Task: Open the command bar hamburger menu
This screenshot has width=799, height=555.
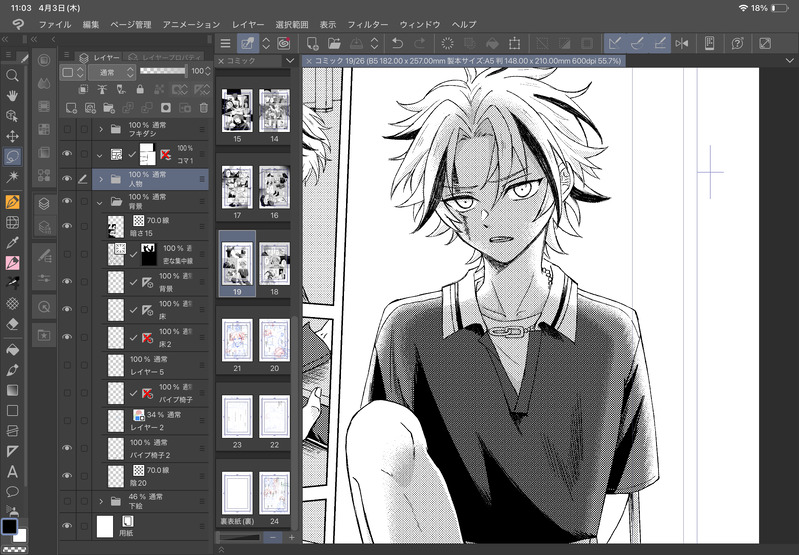Action: (x=225, y=43)
